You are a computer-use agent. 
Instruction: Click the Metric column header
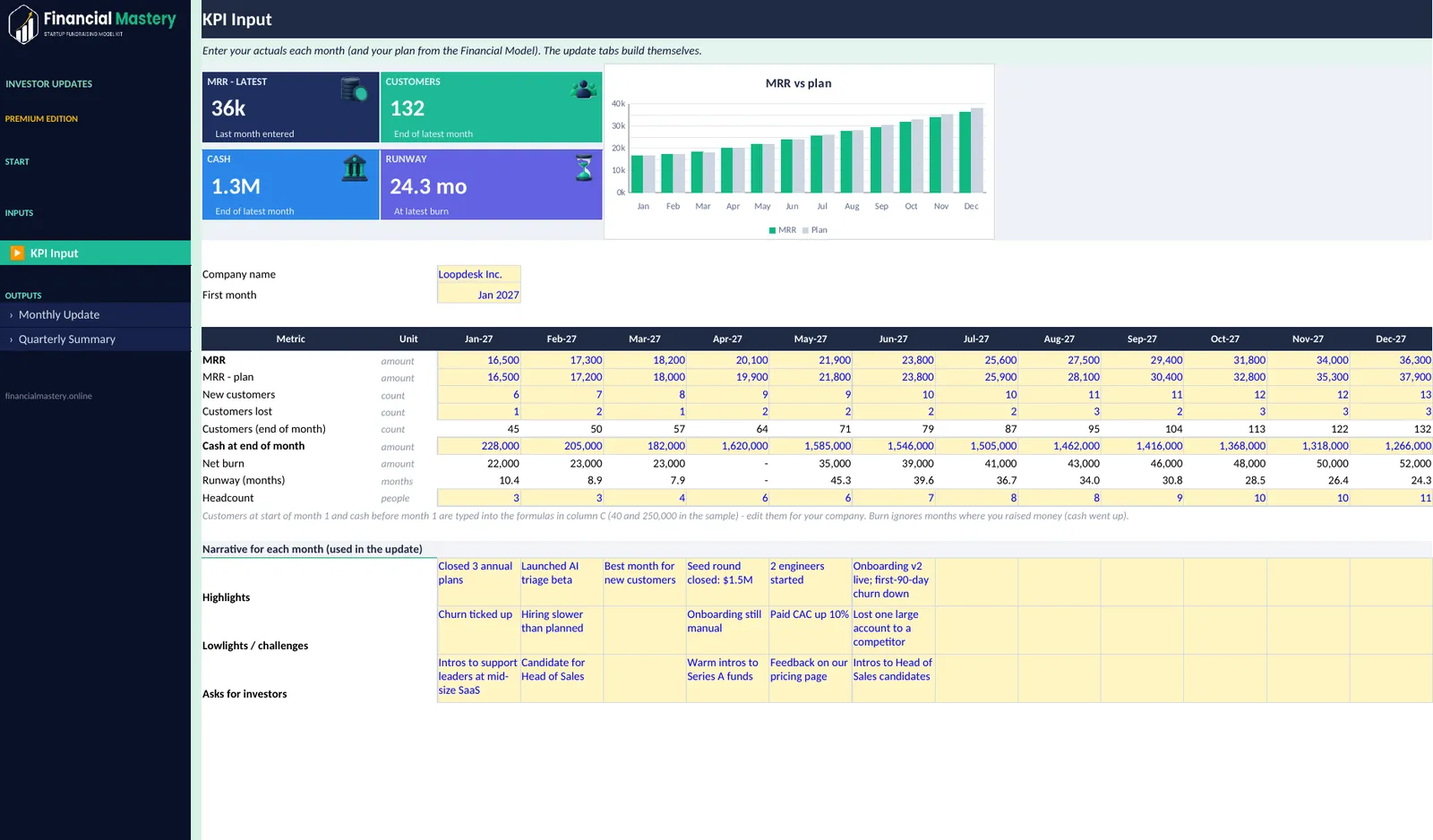tap(290, 339)
